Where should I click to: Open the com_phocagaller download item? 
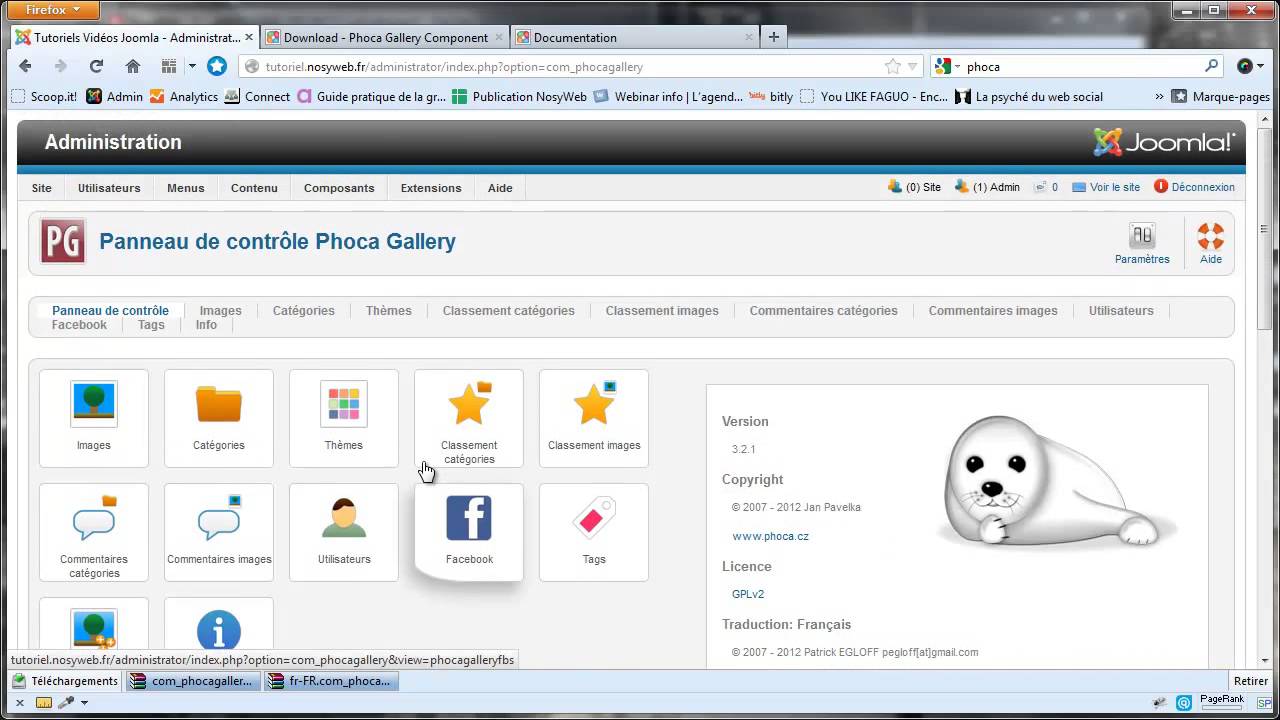pos(192,681)
